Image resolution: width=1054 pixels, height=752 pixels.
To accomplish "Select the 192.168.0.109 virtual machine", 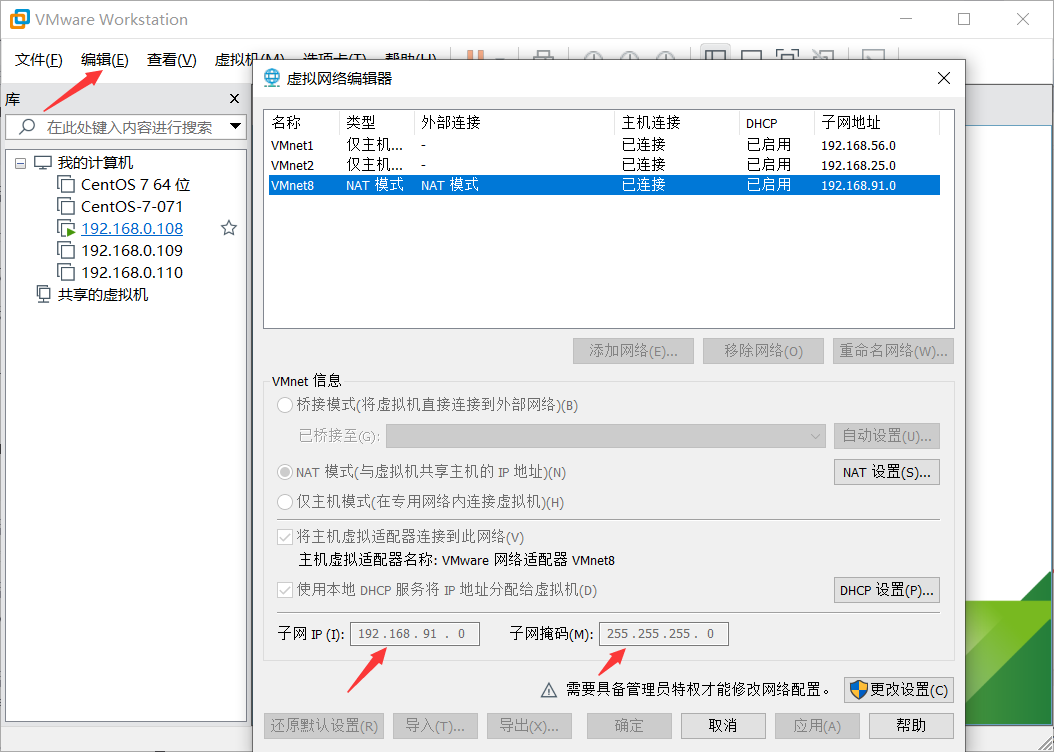I will (x=132, y=251).
